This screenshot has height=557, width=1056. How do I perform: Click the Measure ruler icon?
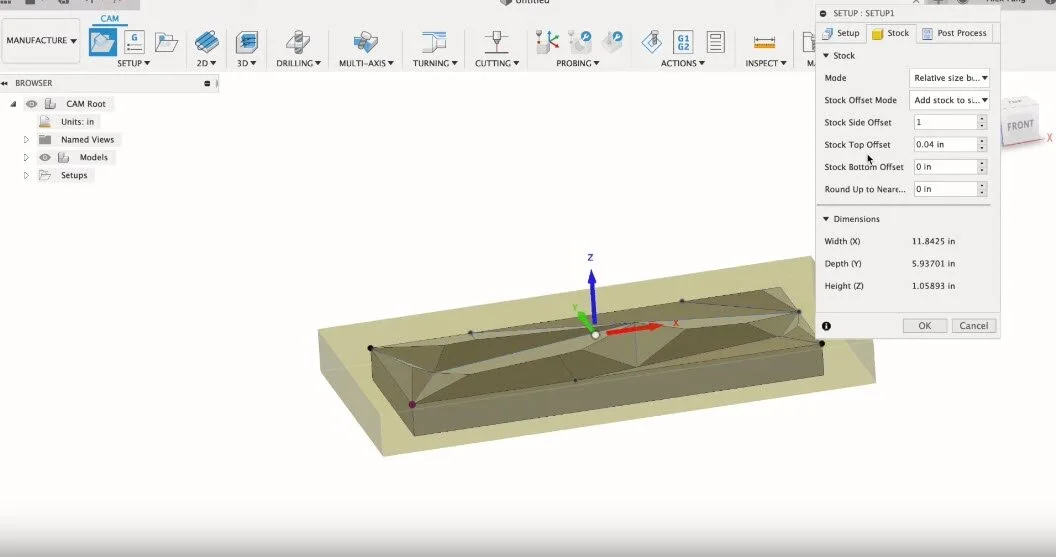(764, 42)
